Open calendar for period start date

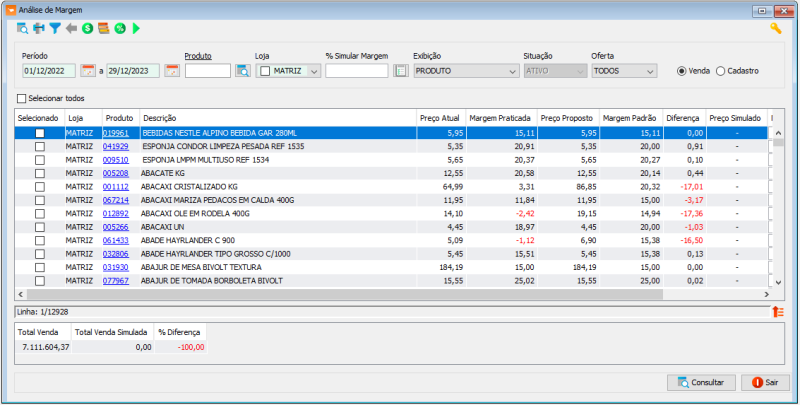[88, 71]
